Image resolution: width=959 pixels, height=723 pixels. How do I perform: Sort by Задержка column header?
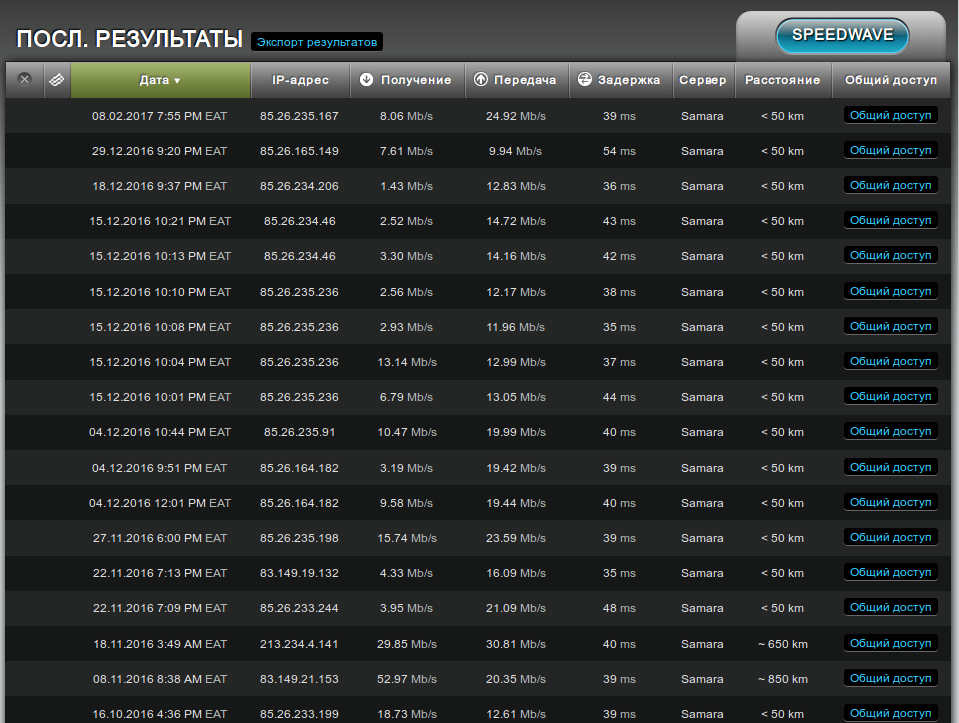click(x=621, y=80)
